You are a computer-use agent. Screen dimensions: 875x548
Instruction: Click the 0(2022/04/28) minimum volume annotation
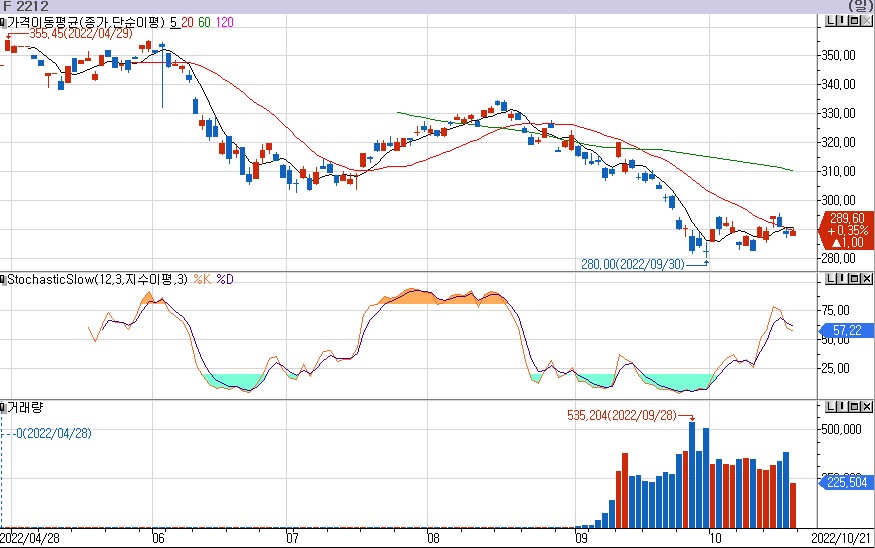click(x=54, y=433)
